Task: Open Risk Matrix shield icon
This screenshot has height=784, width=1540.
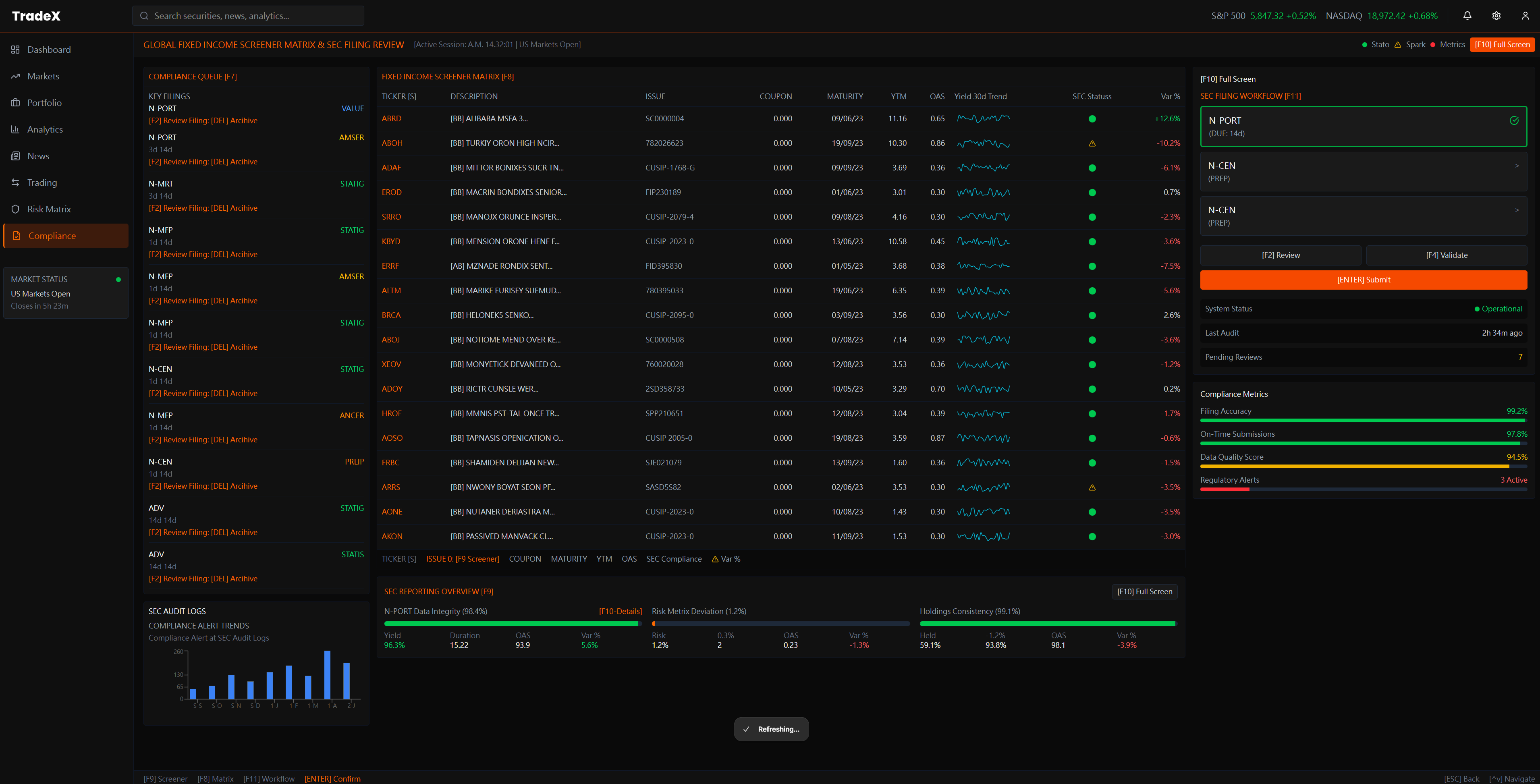Action: point(16,209)
